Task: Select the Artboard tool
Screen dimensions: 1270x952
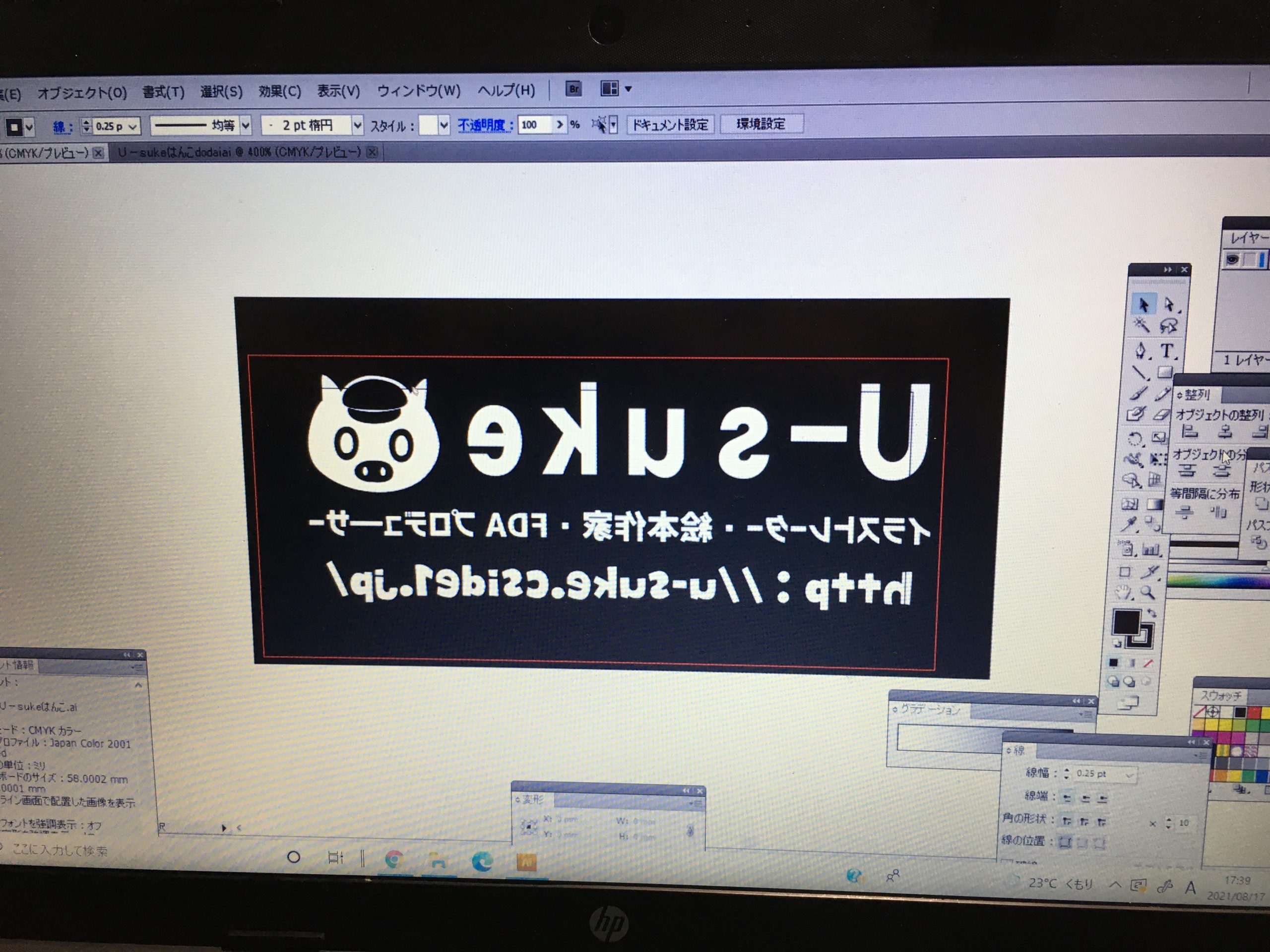Action: 1125,572
